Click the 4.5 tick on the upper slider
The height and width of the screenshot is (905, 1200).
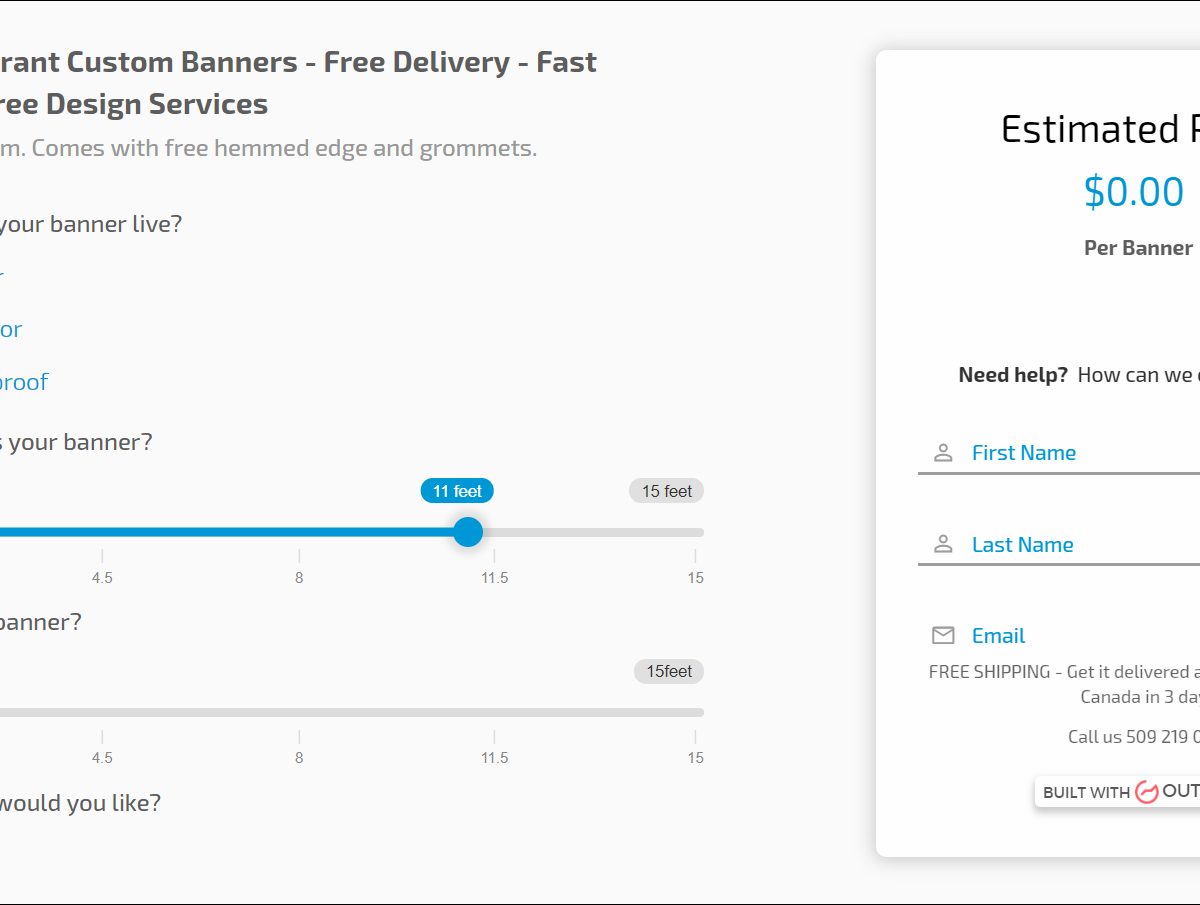click(x=102, y=558)
